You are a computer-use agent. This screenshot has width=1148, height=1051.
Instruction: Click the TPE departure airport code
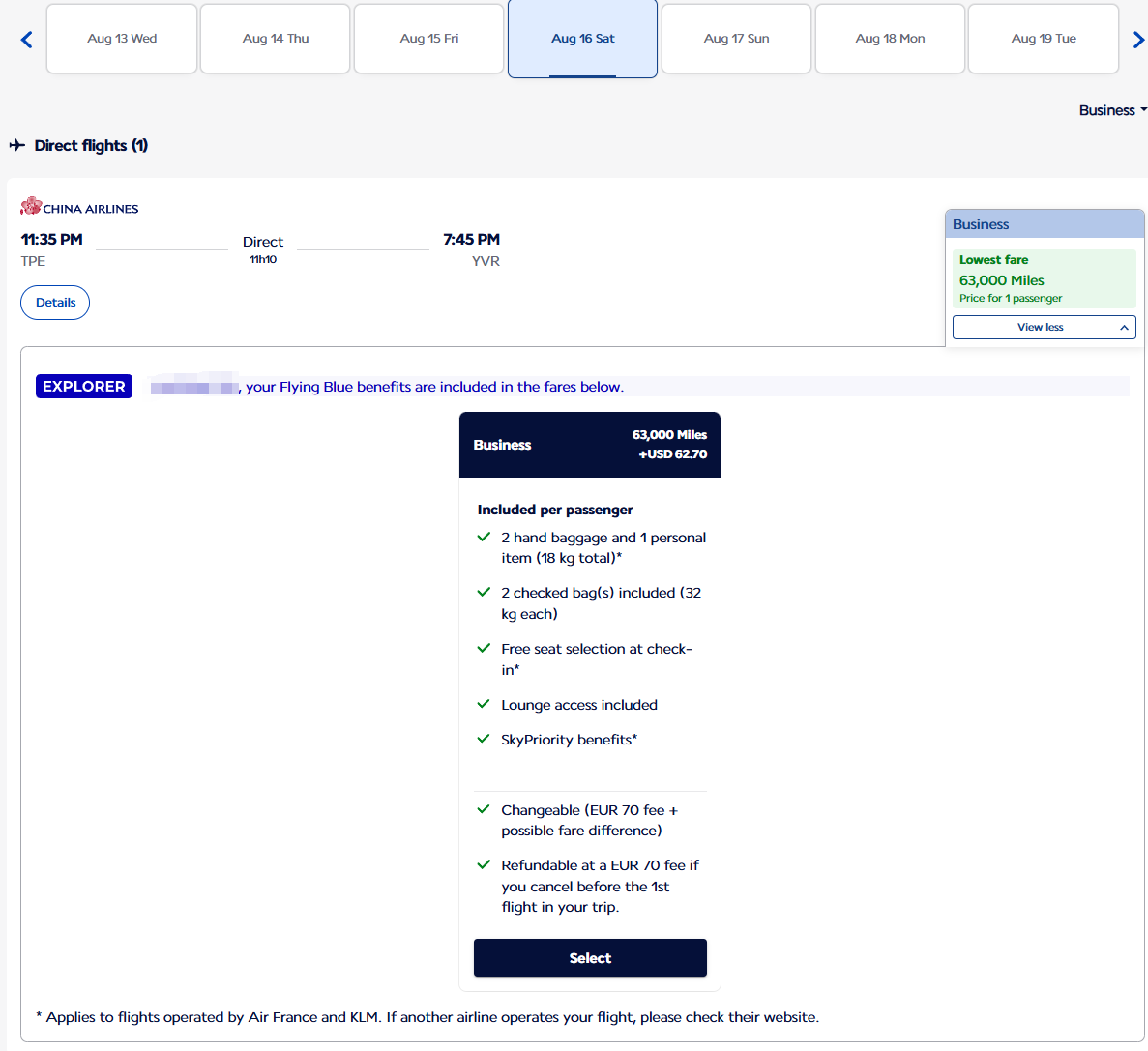(x=33, y=261)
